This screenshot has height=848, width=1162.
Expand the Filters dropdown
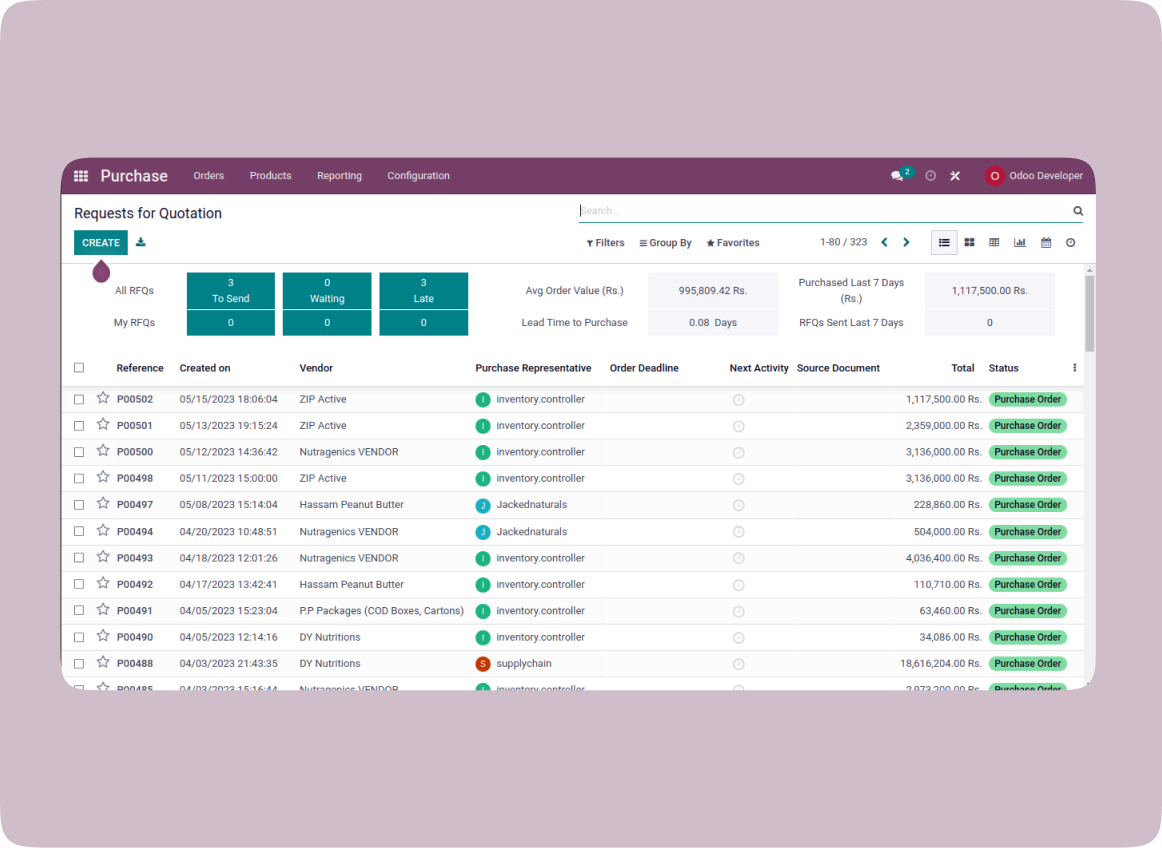(x=605, y=243)
